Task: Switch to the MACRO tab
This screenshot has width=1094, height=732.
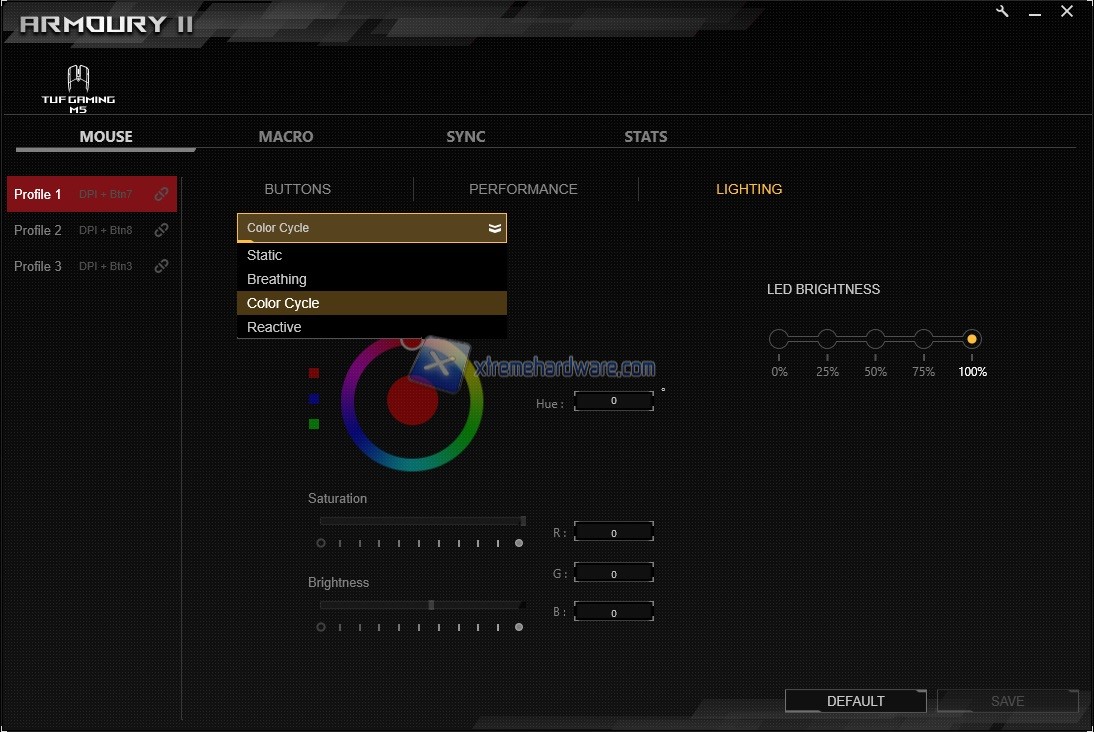Action: tap(286, 137)
